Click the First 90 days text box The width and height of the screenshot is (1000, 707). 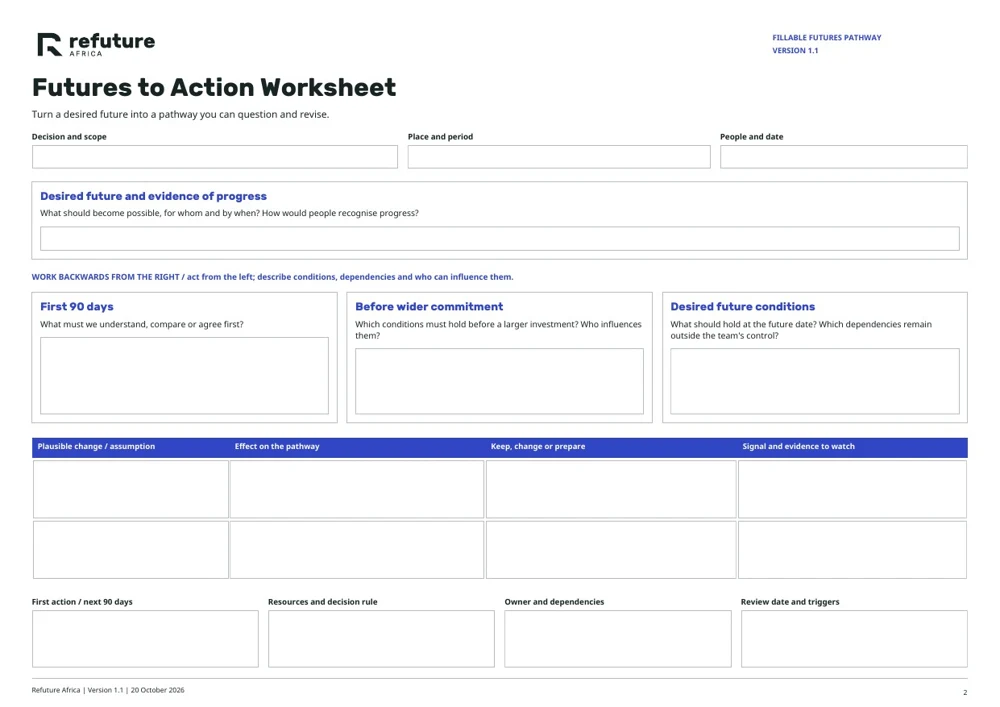[x=184, y=375]
